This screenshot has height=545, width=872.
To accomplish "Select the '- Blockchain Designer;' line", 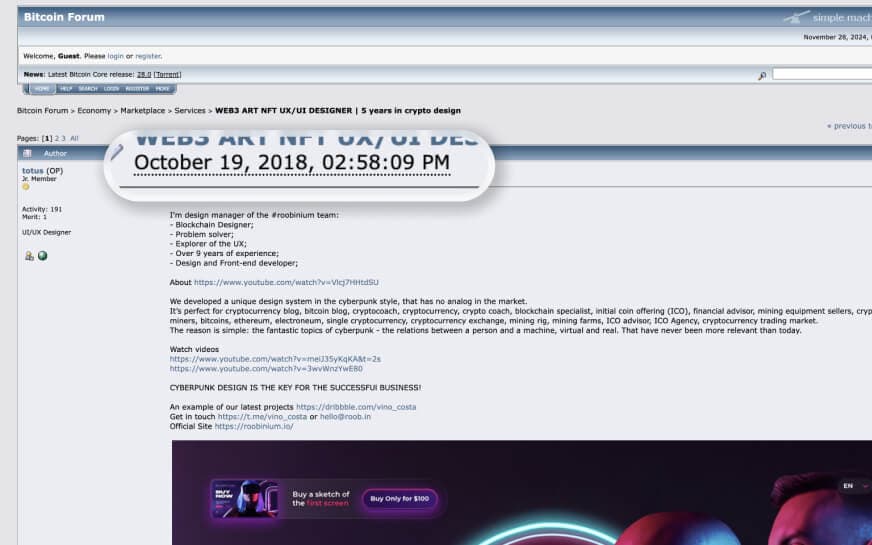I will pyautogui.click(x=211, y=225).
